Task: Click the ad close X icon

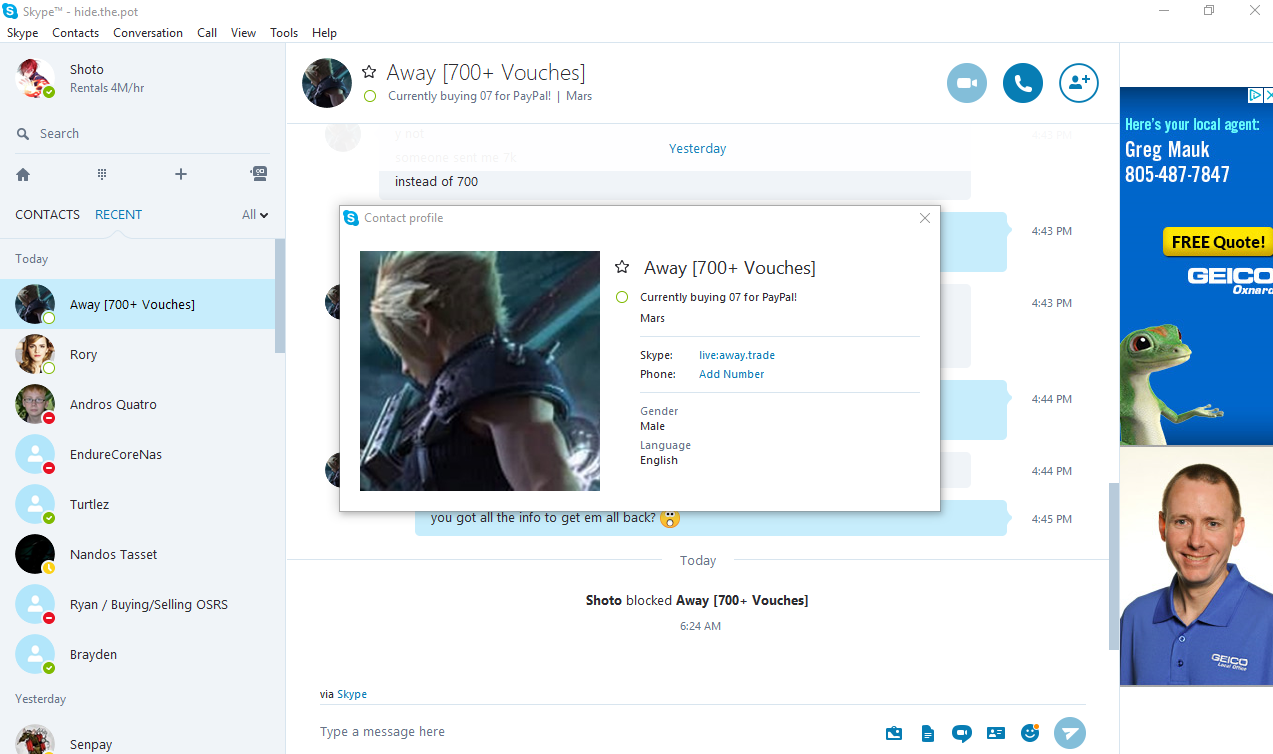Action: pos(1268,95)
